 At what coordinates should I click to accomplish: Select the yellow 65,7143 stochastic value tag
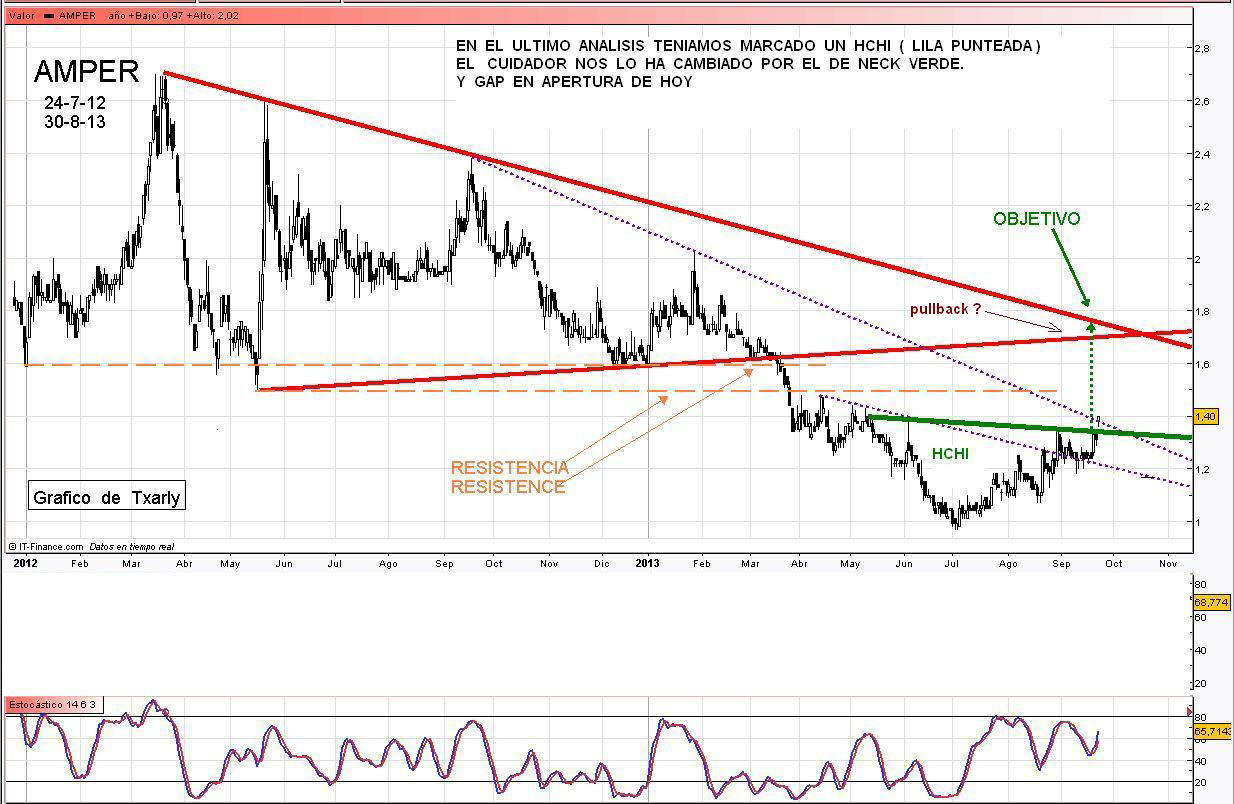click(1210, 732)
